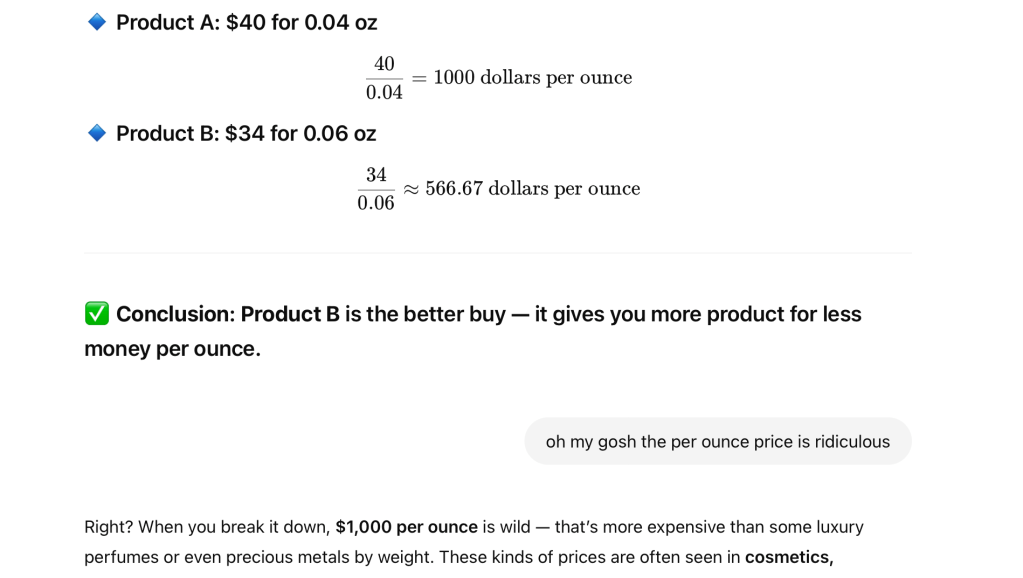
Task: Click the blue diamond beside Product B
Action: (97, 133)
